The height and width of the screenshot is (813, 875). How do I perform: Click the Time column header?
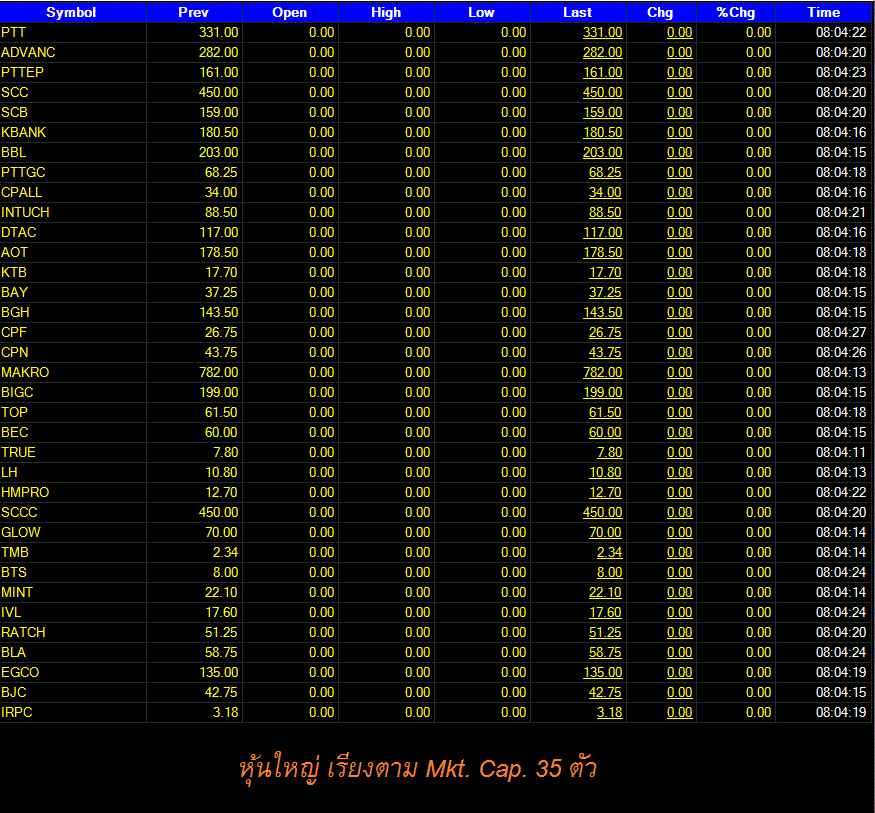(x=824, y=12)
